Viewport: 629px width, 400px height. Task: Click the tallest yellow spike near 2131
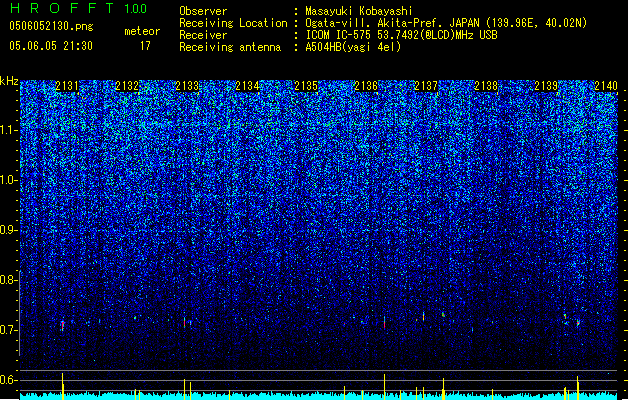[63, 386]
